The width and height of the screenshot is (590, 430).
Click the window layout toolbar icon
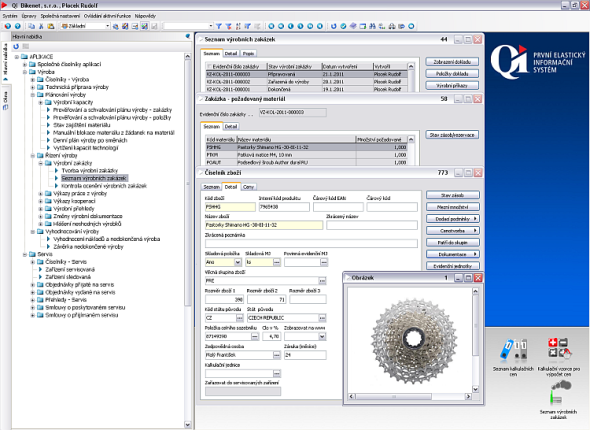(x=363, y=26)
